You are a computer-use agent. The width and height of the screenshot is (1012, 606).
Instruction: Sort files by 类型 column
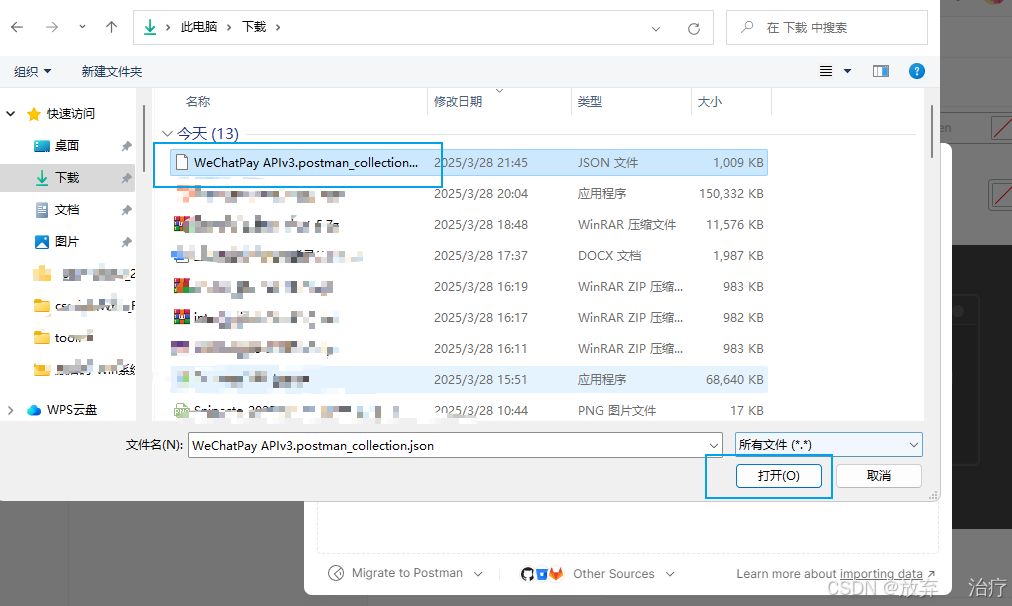click(x=589, y=101)
